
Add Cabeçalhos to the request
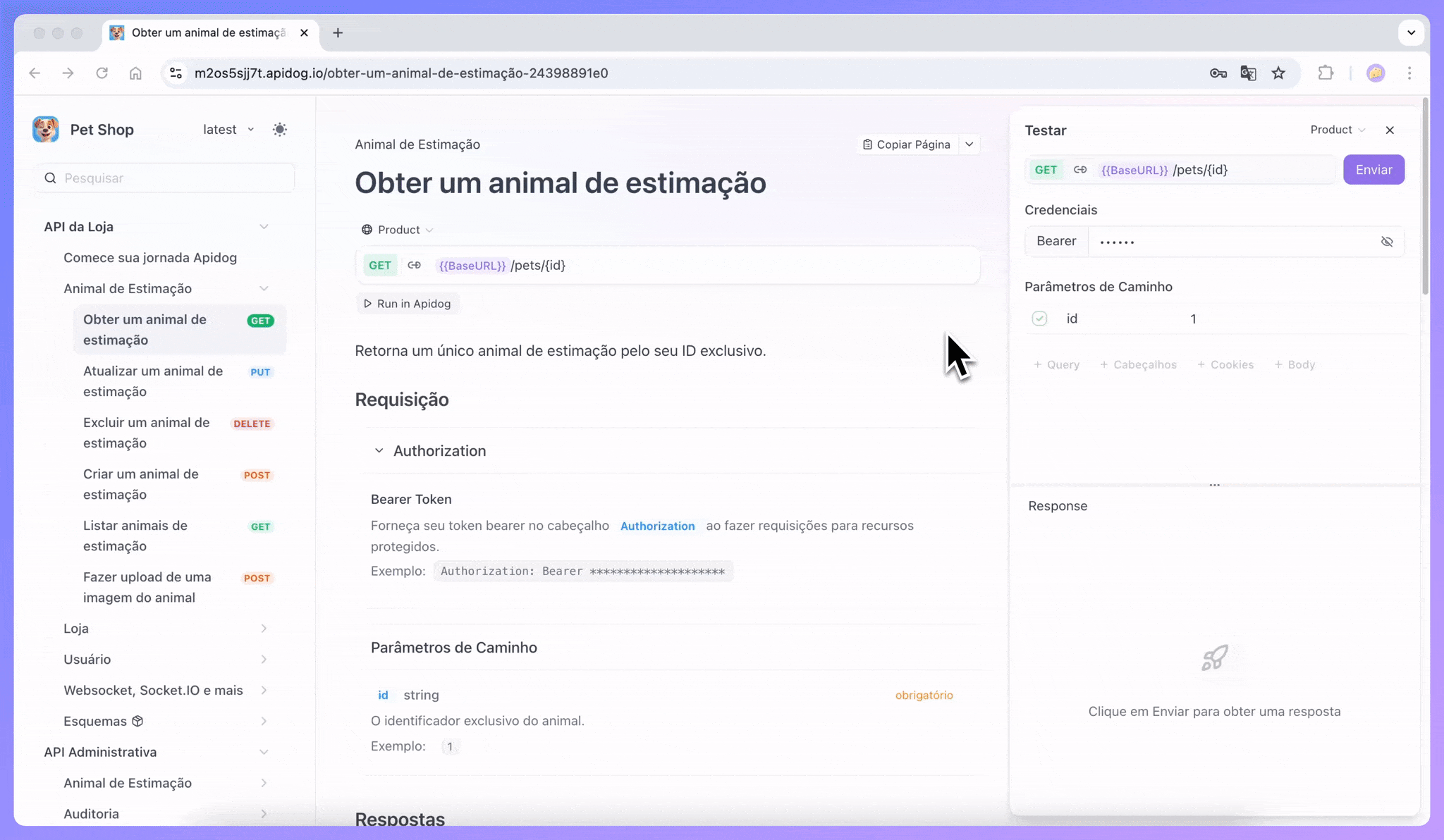(x=1138, y=365)
